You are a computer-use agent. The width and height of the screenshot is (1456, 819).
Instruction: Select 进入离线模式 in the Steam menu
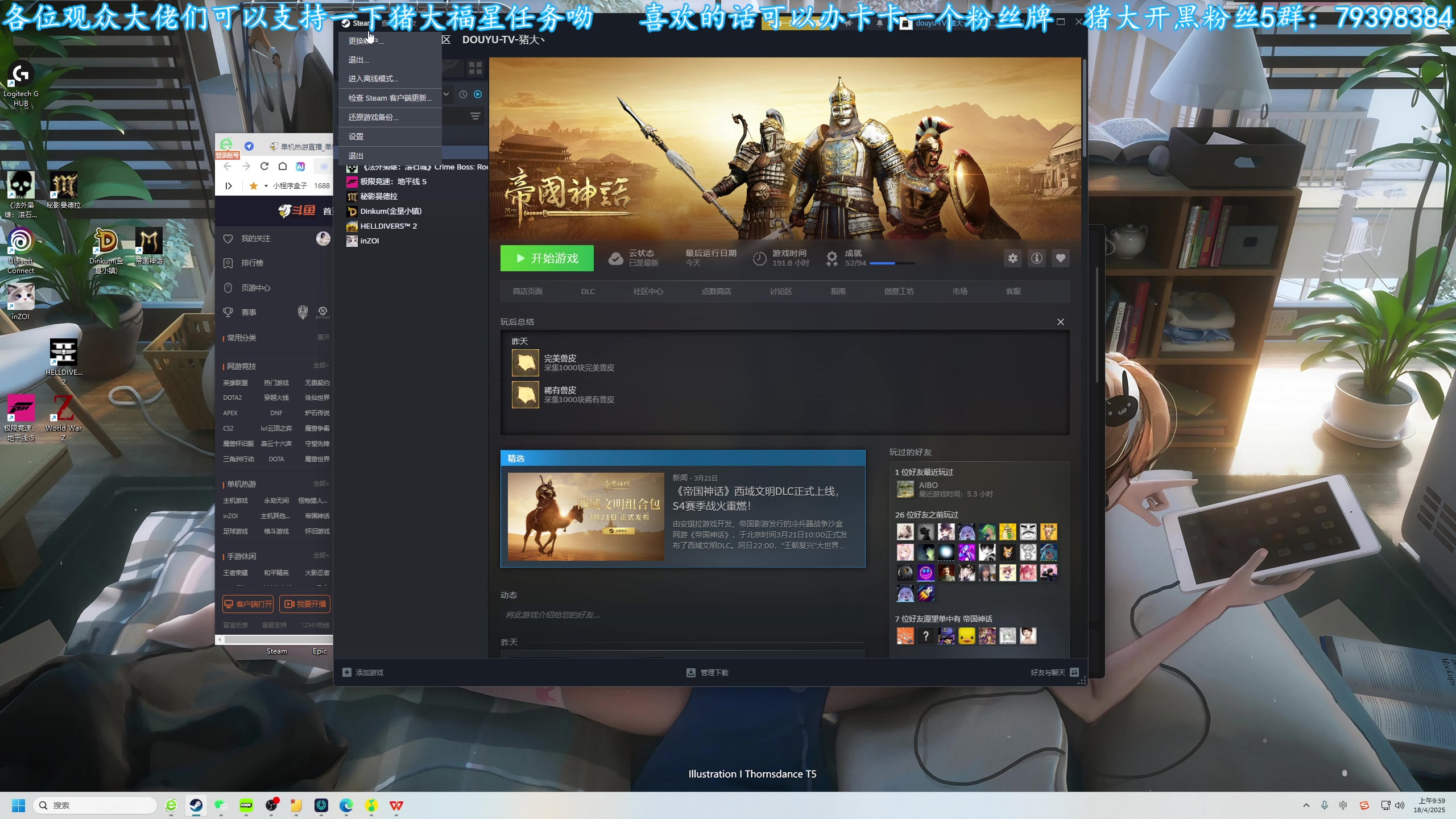pos(373,78)
